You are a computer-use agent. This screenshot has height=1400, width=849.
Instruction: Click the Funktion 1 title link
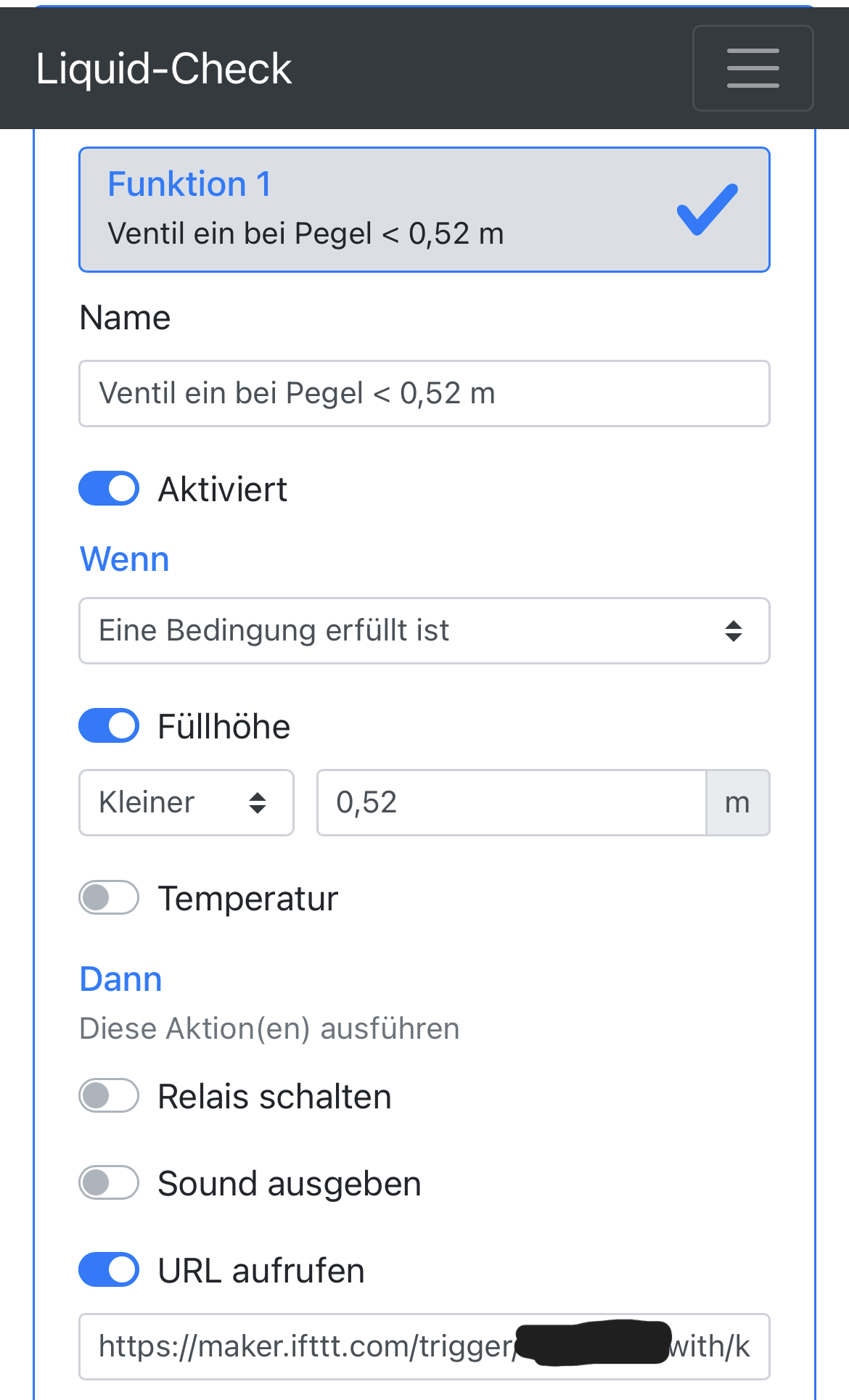click(x=189, y=184)
